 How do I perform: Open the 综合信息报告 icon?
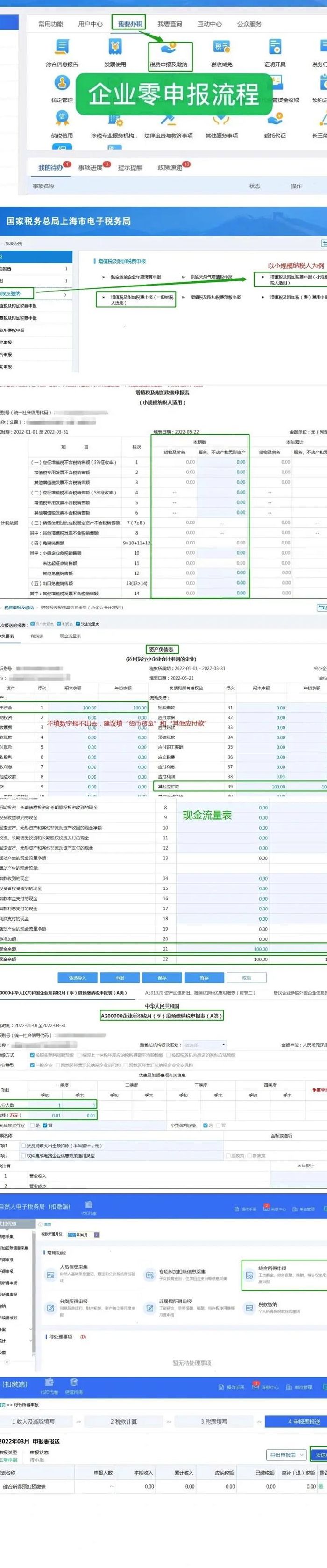[x=62, y=46]
